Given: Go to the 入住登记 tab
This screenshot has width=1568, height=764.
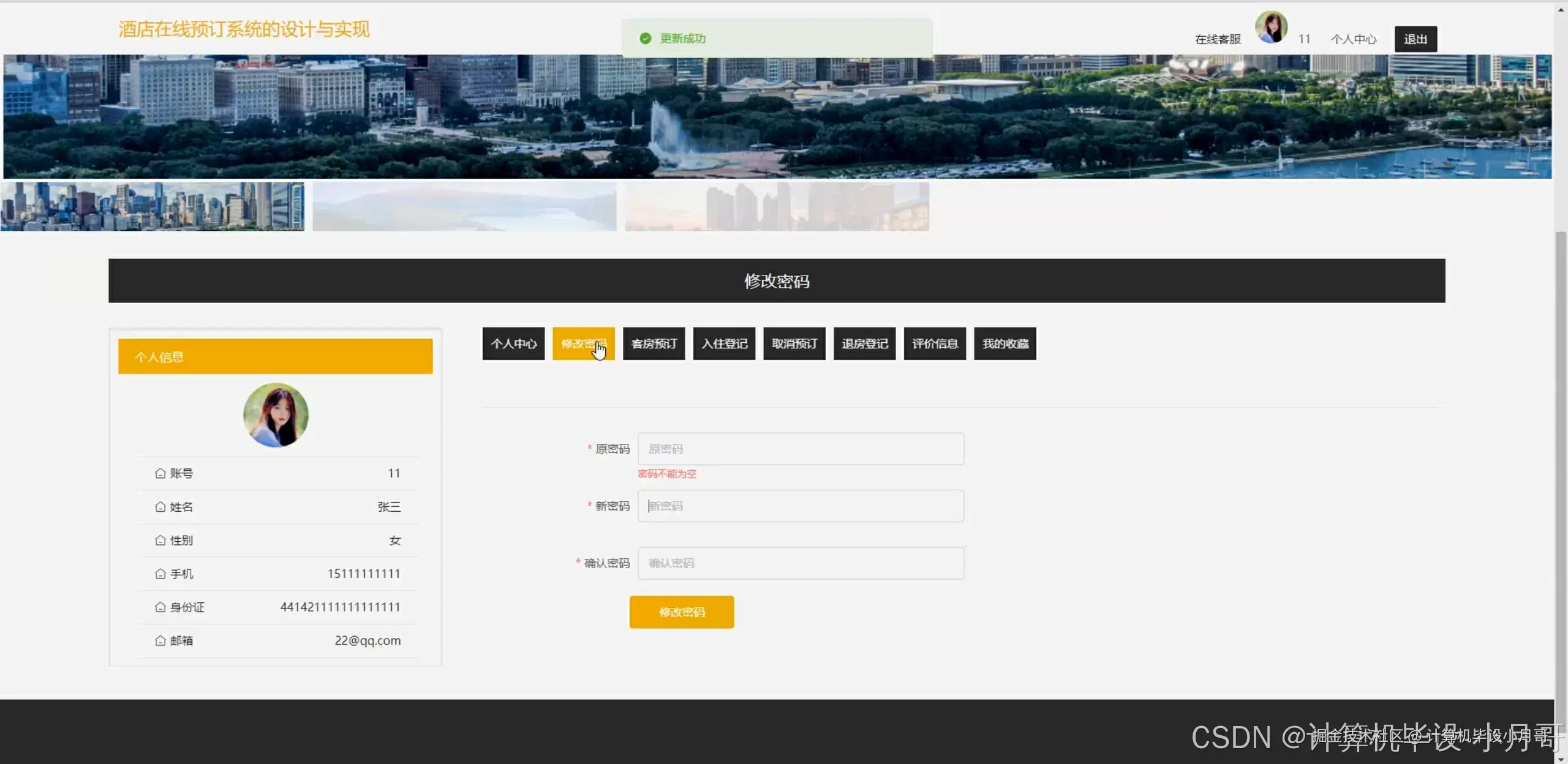Looking at the screenshot, I should coord(725,343).
